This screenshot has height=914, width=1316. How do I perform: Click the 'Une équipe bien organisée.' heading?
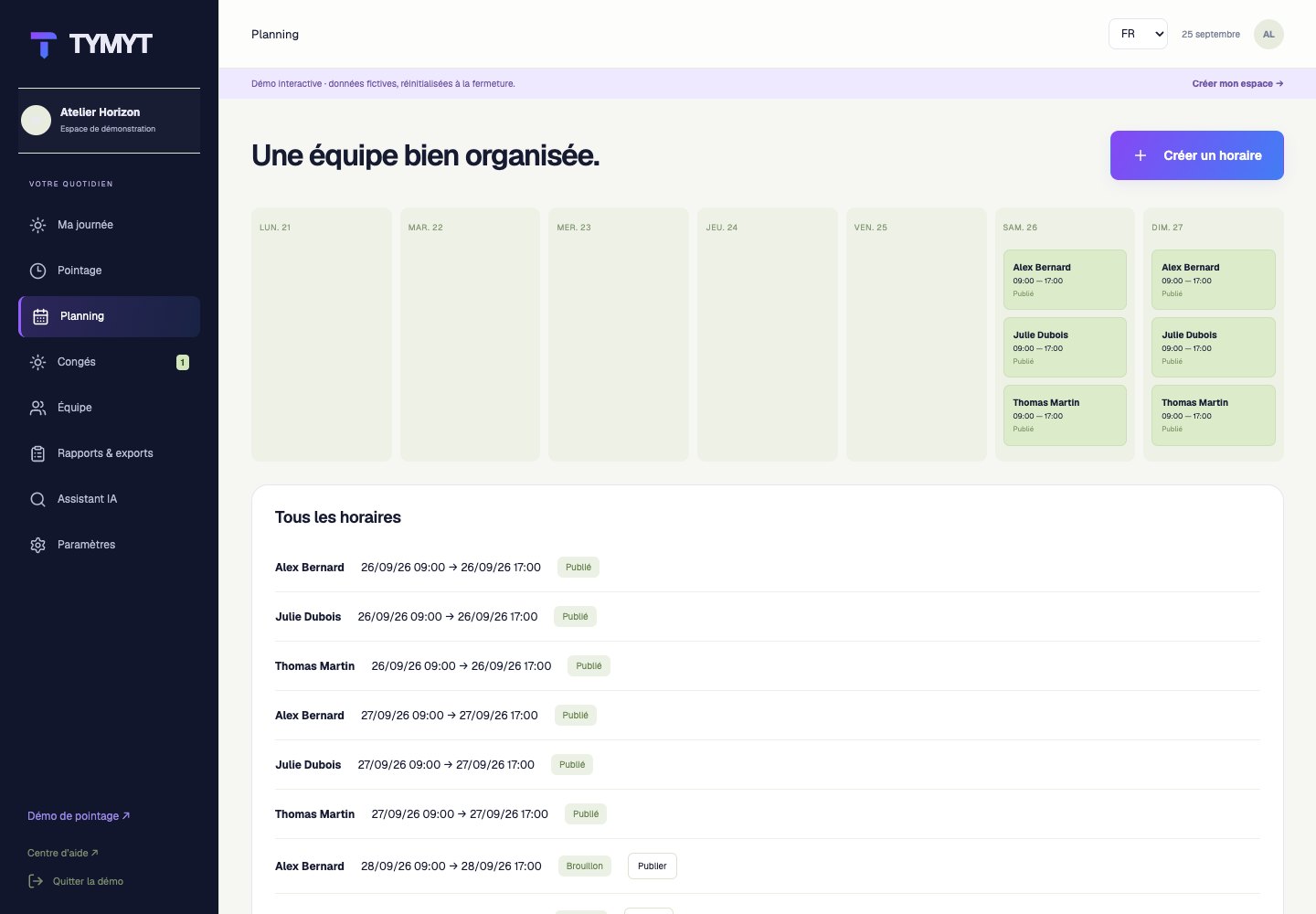426,155
